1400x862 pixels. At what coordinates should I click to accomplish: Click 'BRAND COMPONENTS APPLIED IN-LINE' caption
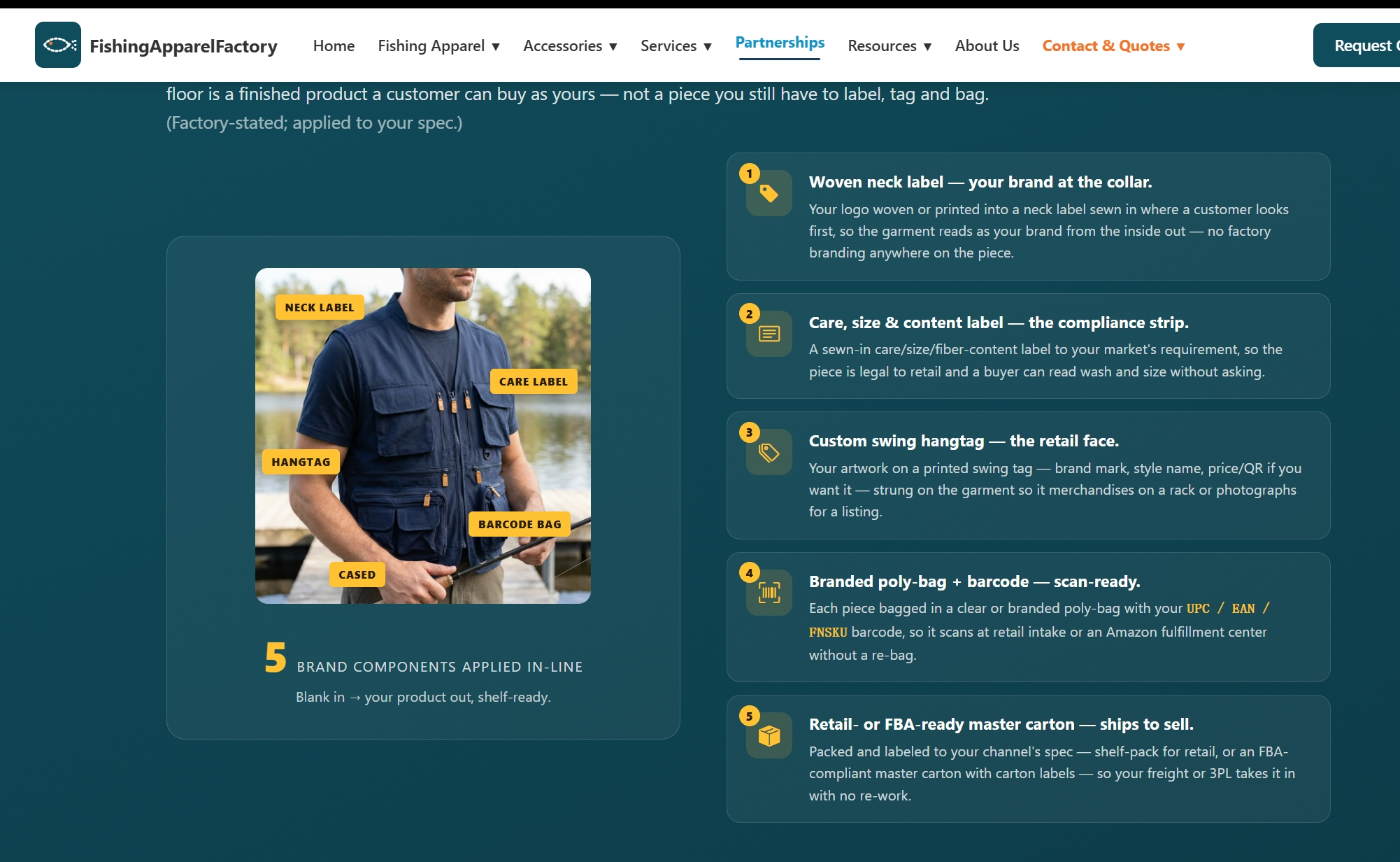pyautogui.click(x=440, y=667)
